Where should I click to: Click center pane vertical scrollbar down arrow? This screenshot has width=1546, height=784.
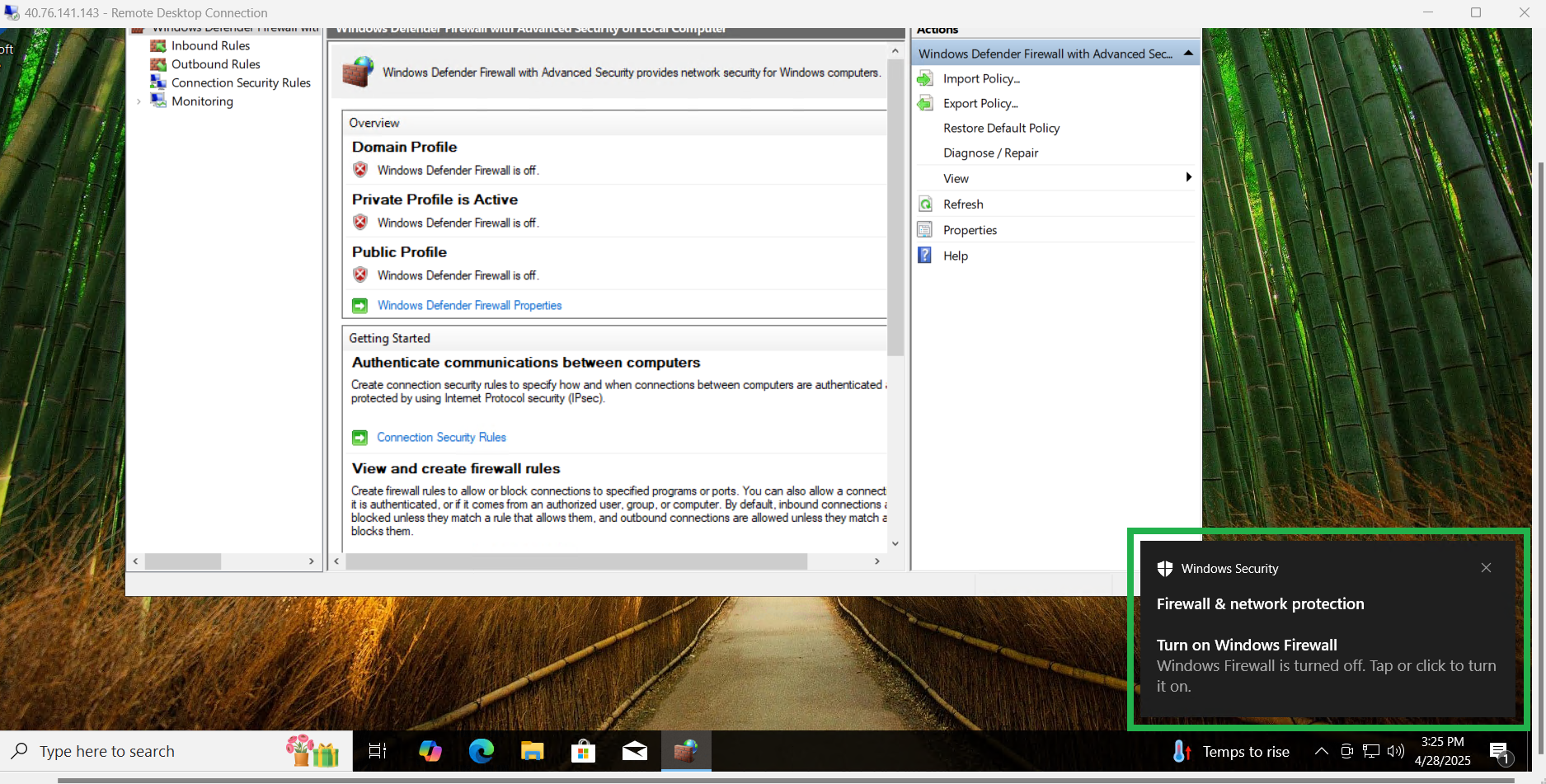[x=895, y=544]
